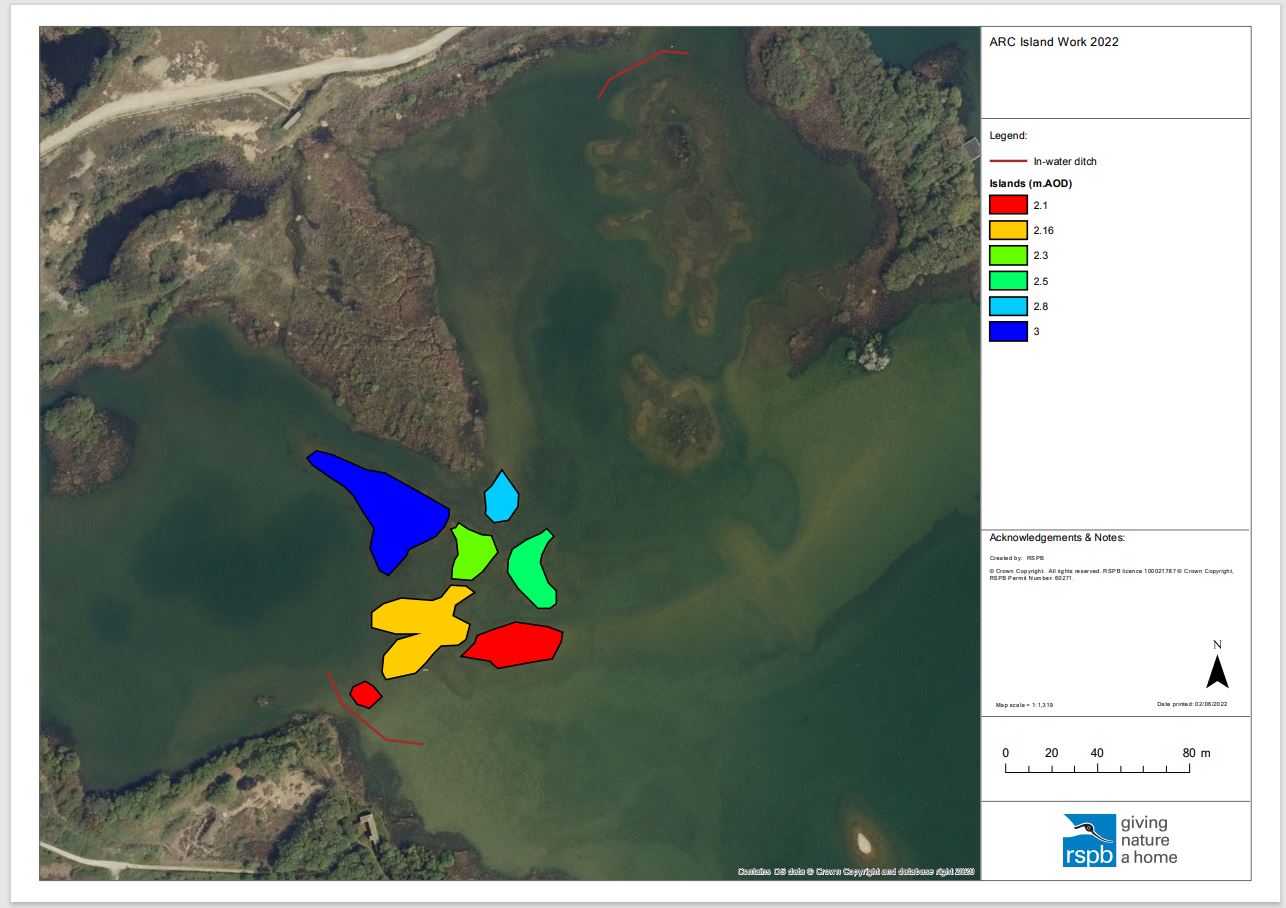Click the "Islands (m.AOD)" legend heading
The width and height of the screenshot is (1286, 908).
coord(1030,184)
